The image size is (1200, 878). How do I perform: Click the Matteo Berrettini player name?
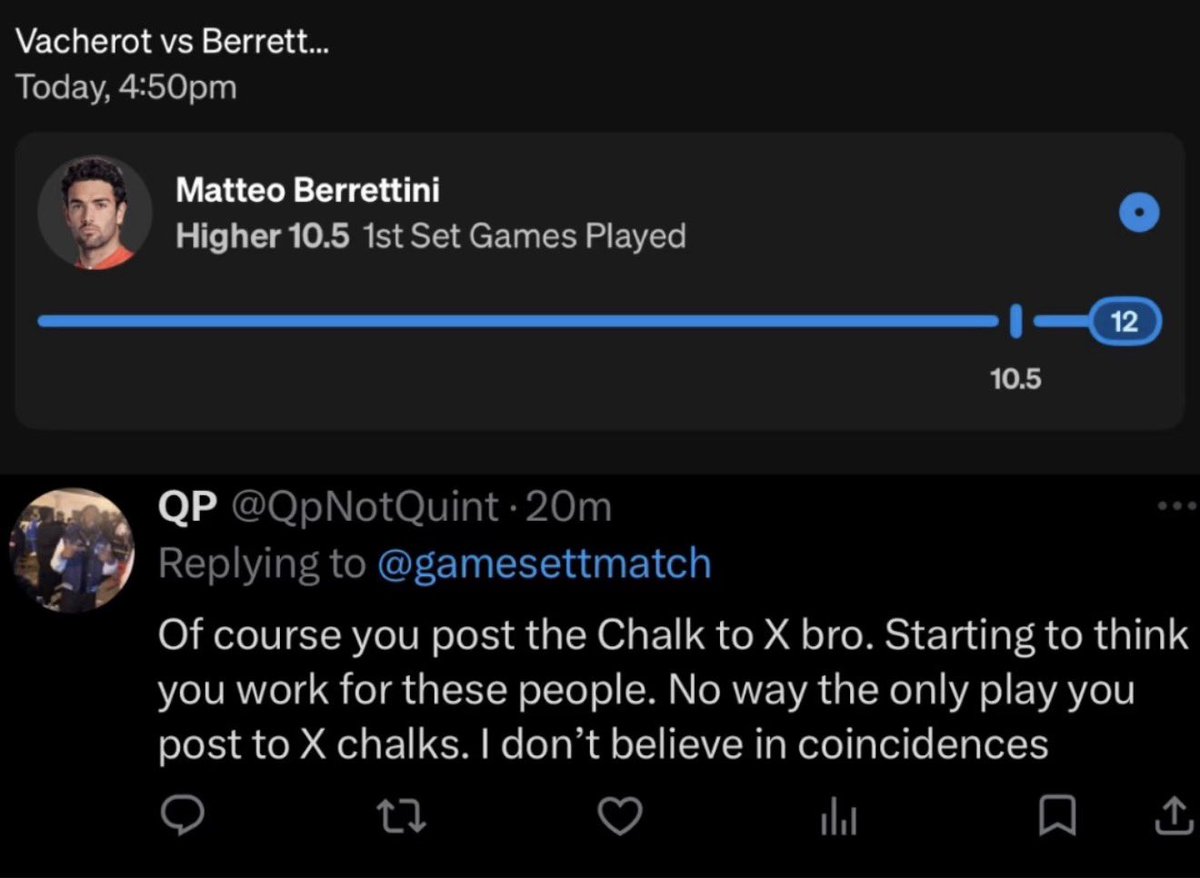[307, 188]
